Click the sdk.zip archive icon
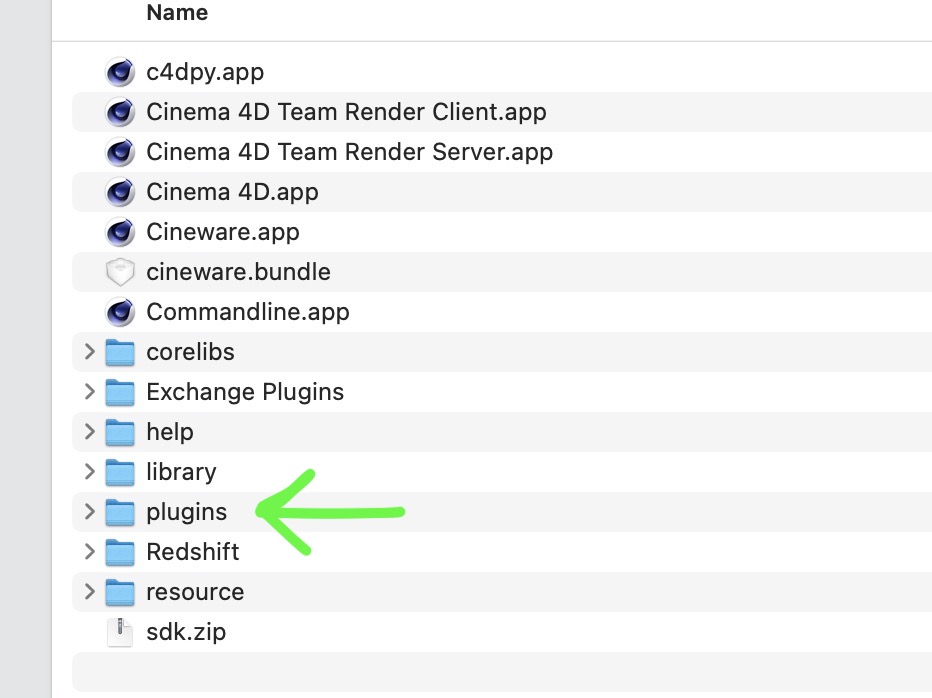Viewport: 932px width, 698px height. tap(120, 632)
